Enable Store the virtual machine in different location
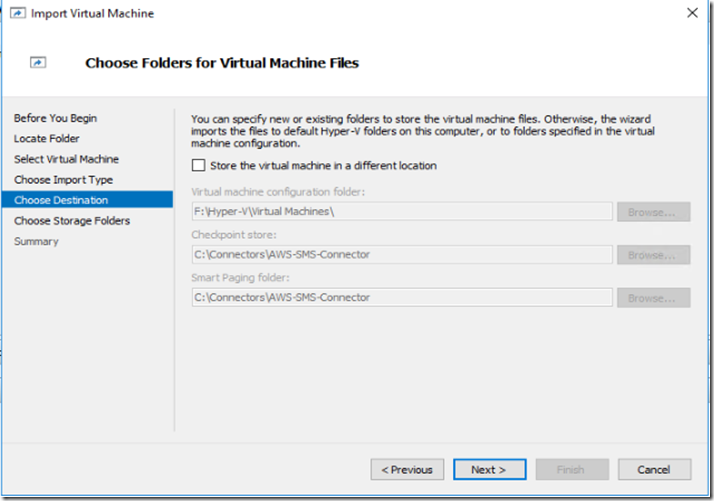 coord(199,165)
